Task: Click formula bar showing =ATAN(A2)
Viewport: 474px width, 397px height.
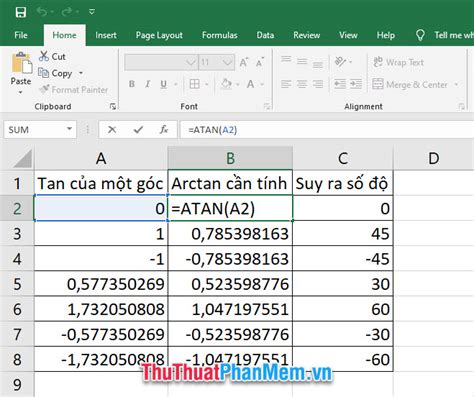Action: point(327,130)
